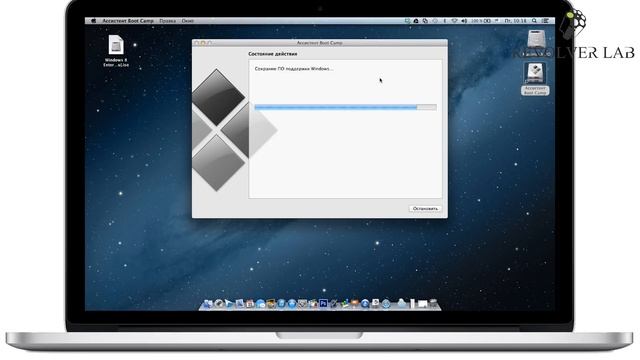This screenshot has width=640, height=360.
Task: Select the Ассистент Boot Camp desktop icon
Action: click(x=535, y=79)
